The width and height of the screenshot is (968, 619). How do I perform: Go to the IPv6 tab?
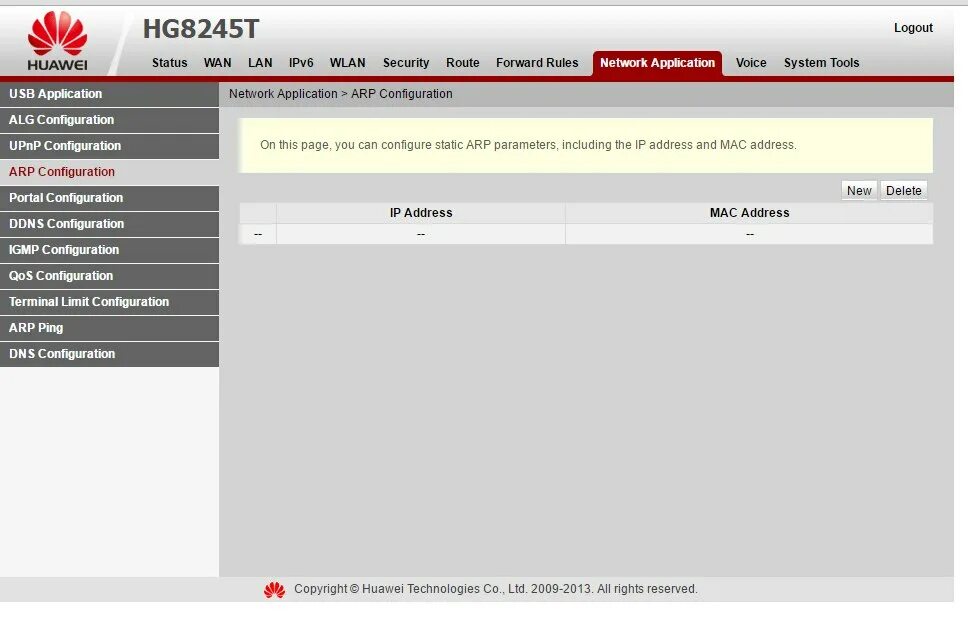click(301, 63)
